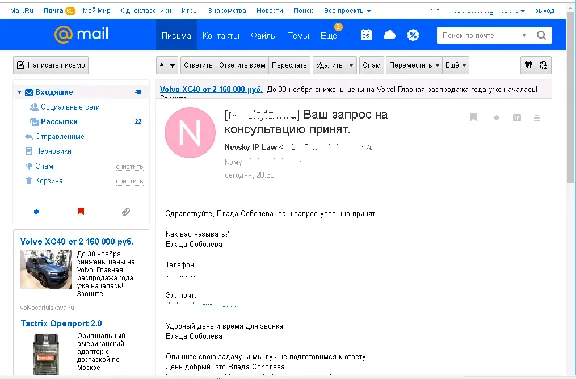
Task: Open the cloud storage icon in the header
Action: pyautogui.click(x=389, y=35)
